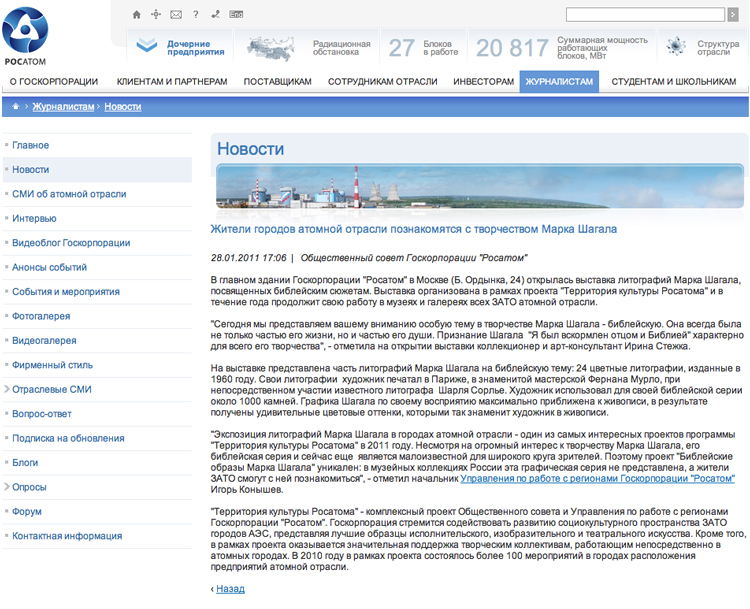The width and height of the screenshot is (750, 609).
Task: Focus the site search field
Action: (645, 14)
